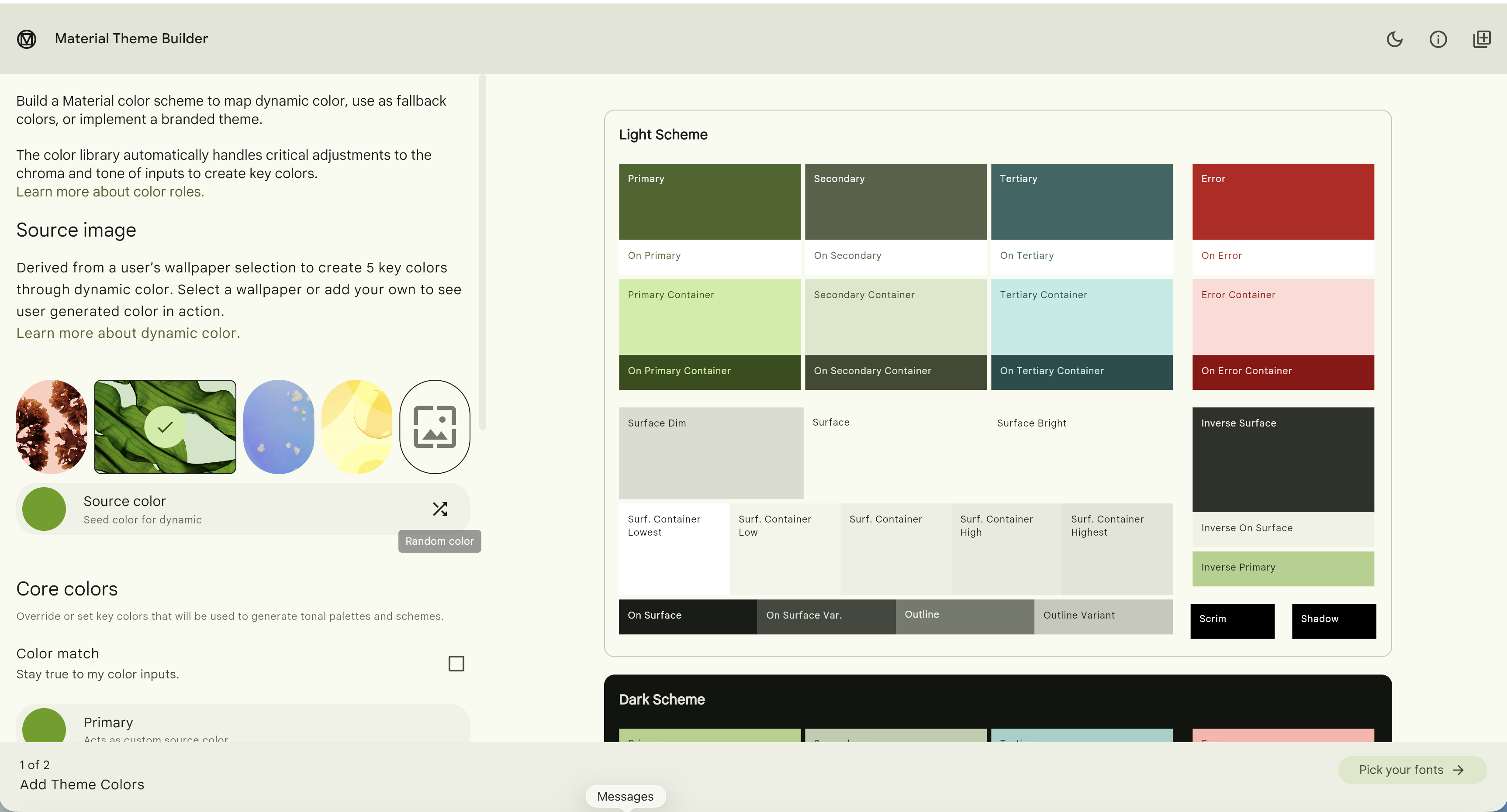Click the Tertiary swatch in Light Scheme
The height and width of the screenshot is (812, 1507).
click(1082, 202)
